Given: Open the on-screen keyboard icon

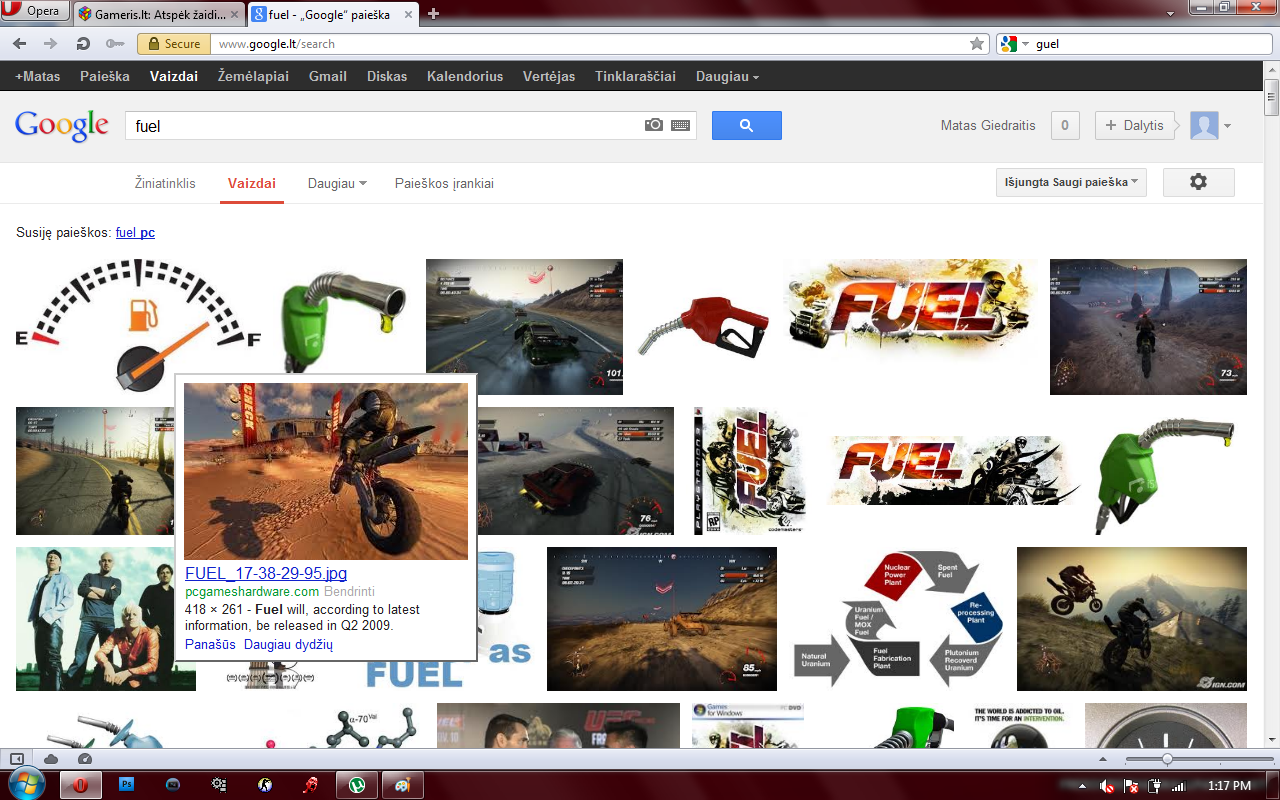Looking at the screenshot, I should (x=681, y=125).
